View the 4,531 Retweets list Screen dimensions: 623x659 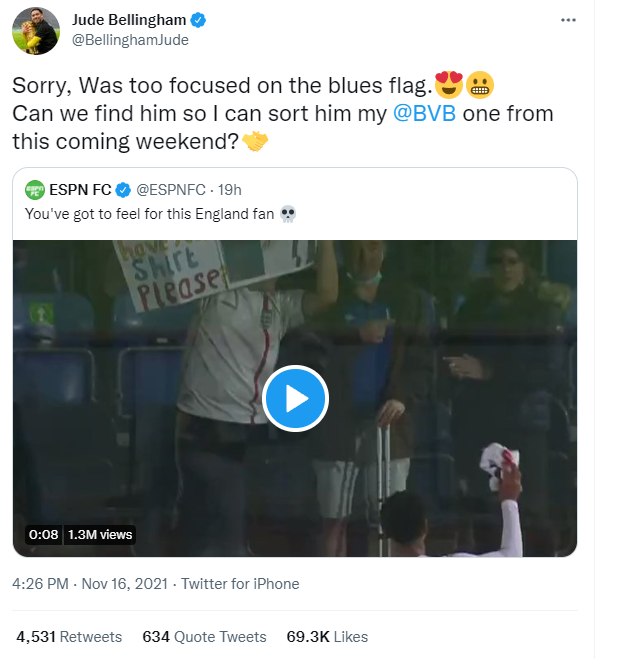click(69, 637)
